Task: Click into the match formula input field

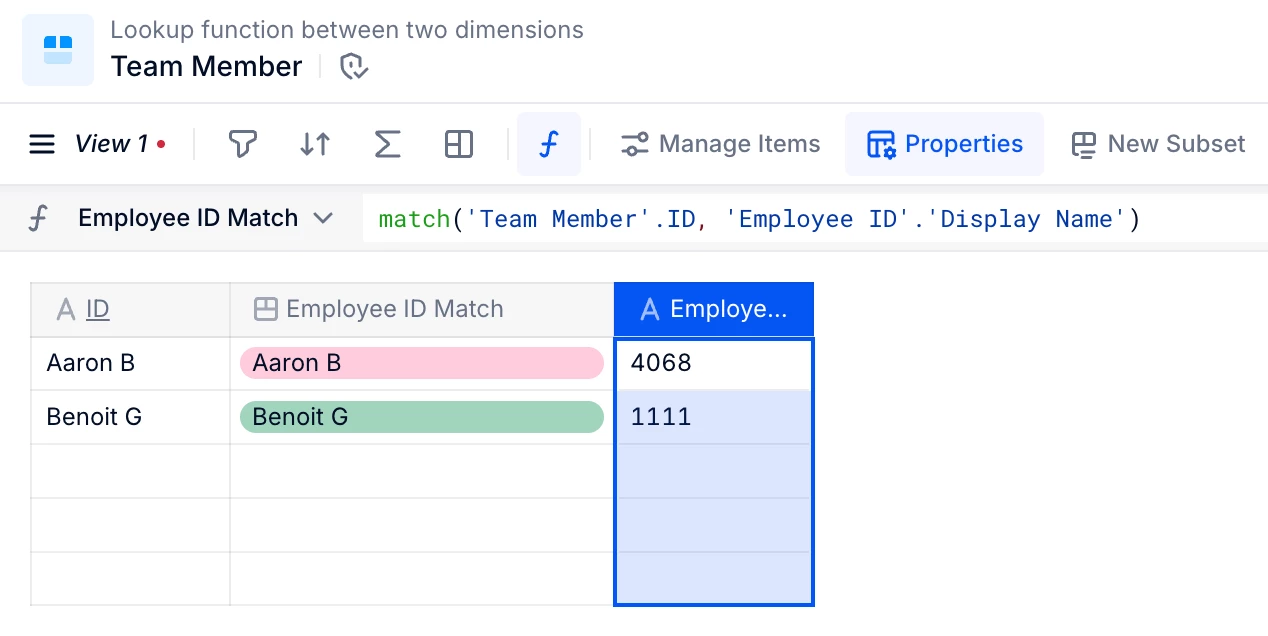Action: click(x=815, y=218)
